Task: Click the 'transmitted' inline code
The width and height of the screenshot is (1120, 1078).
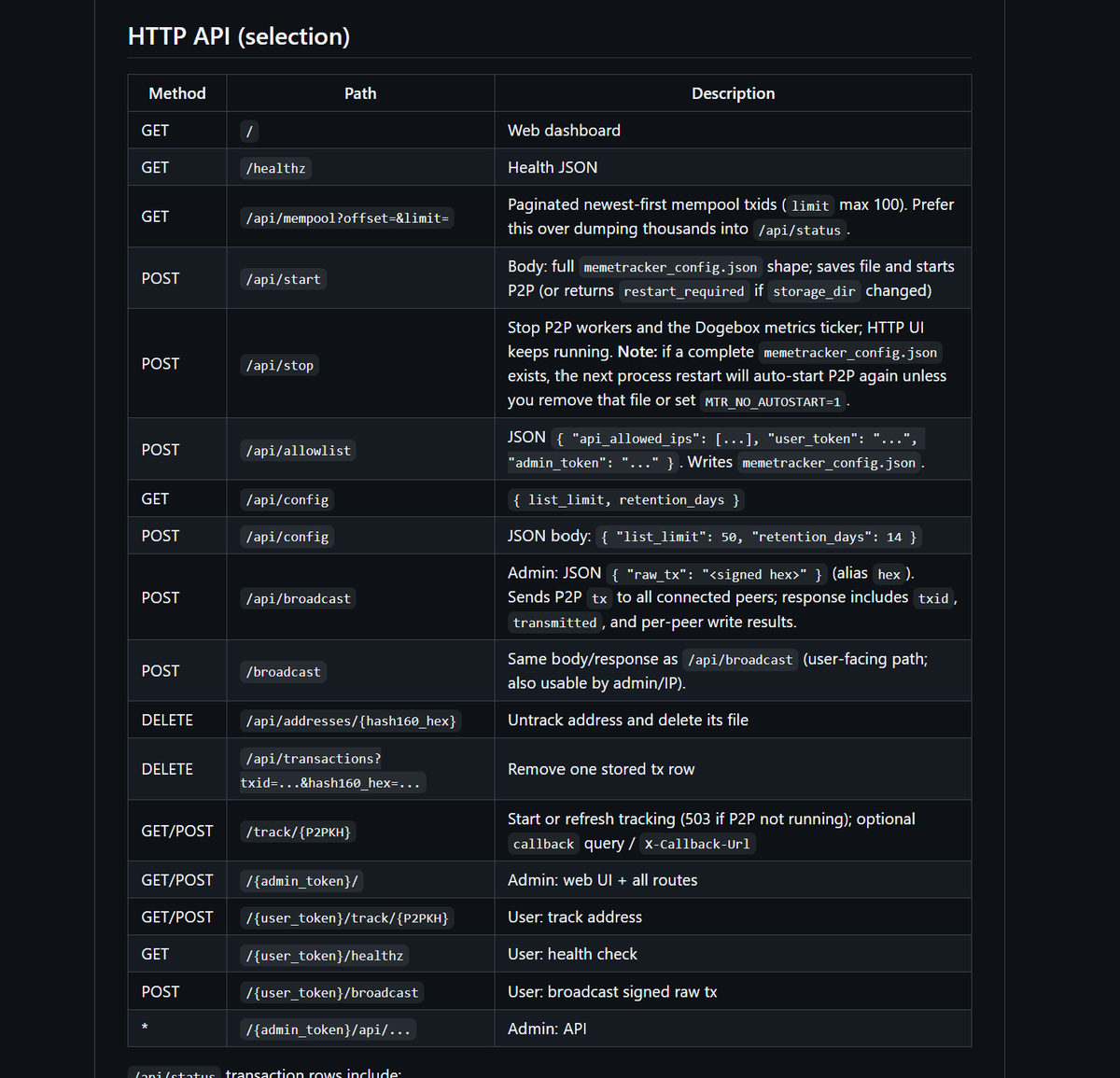Action: point(554,623)
